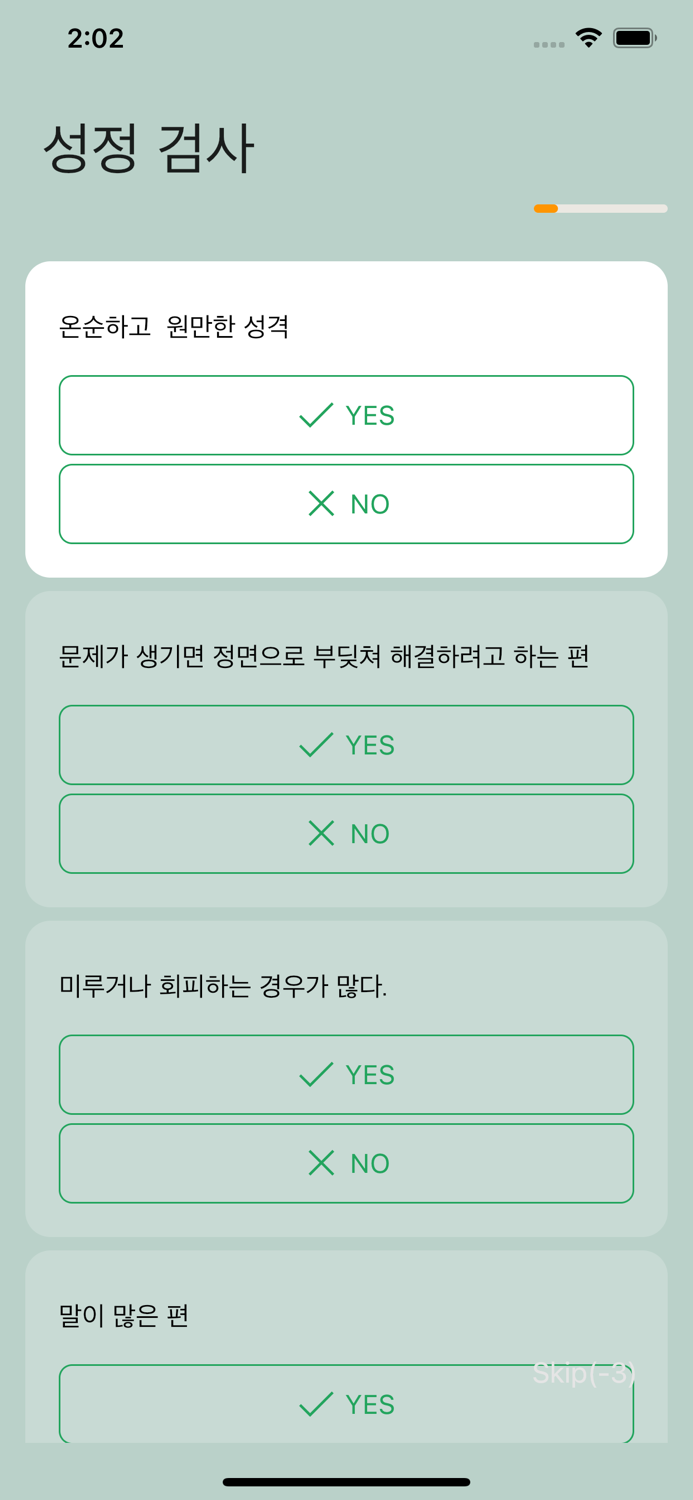Select NO for the first question
The width and height of the screenshot is (693, 1500).
[x=346, y=503]
